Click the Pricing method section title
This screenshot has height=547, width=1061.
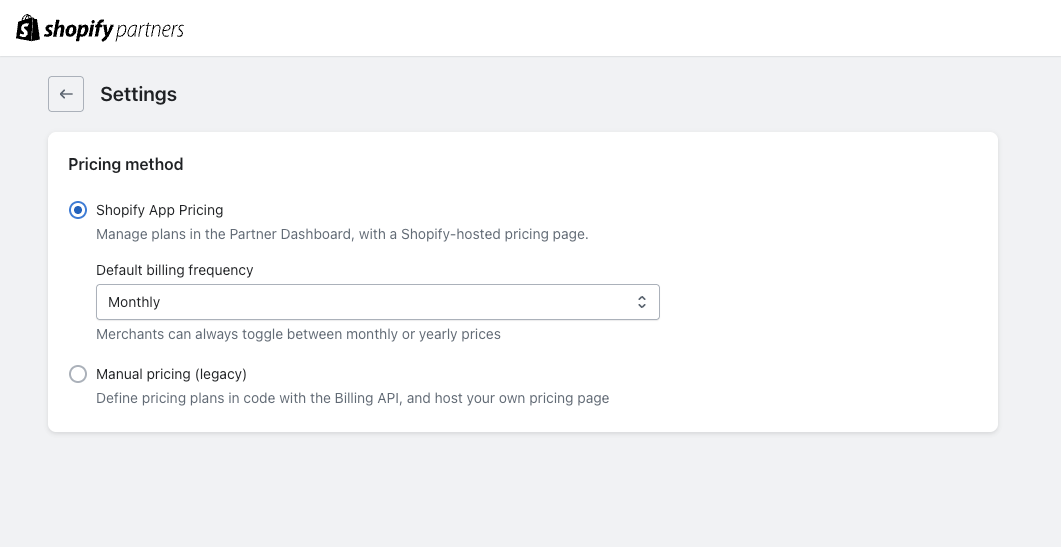tap(126, 165)
